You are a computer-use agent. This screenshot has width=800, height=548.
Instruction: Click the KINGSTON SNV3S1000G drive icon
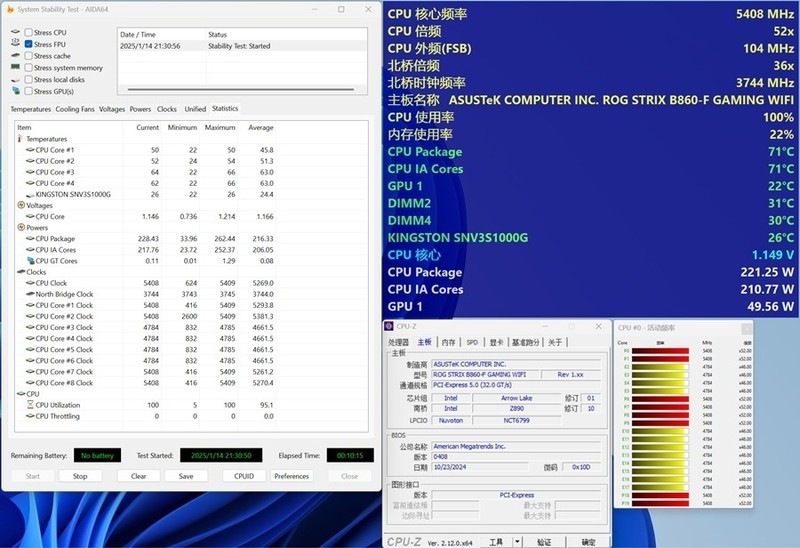[30, 194]
